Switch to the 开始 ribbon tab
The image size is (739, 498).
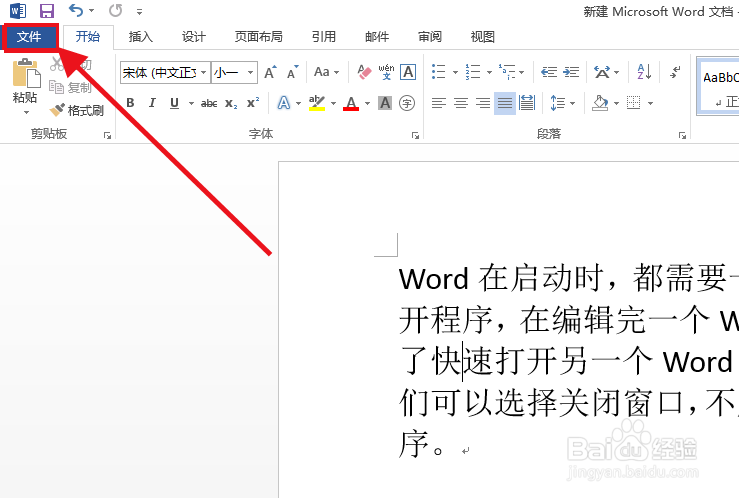click(x=88, y=37)
